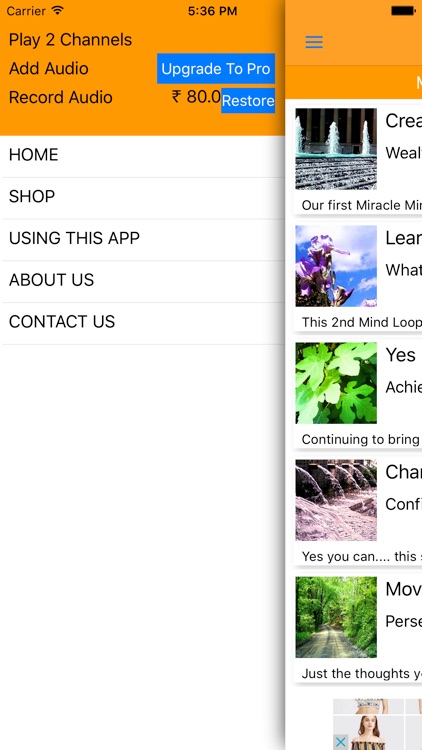Tap the Play 2 Channels label
This screenshot has height=750, width=422.
pos(70,40)
